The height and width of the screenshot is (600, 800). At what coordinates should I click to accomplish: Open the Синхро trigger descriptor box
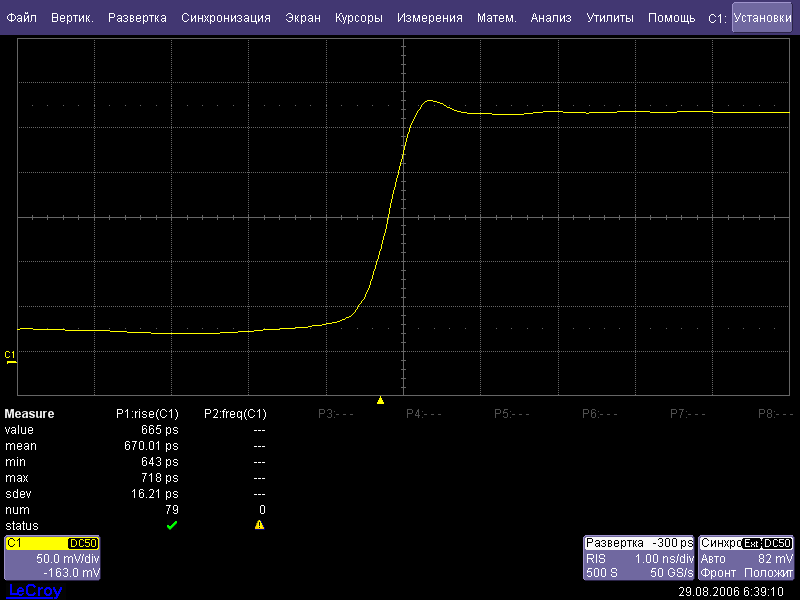[x=747, y=558]
